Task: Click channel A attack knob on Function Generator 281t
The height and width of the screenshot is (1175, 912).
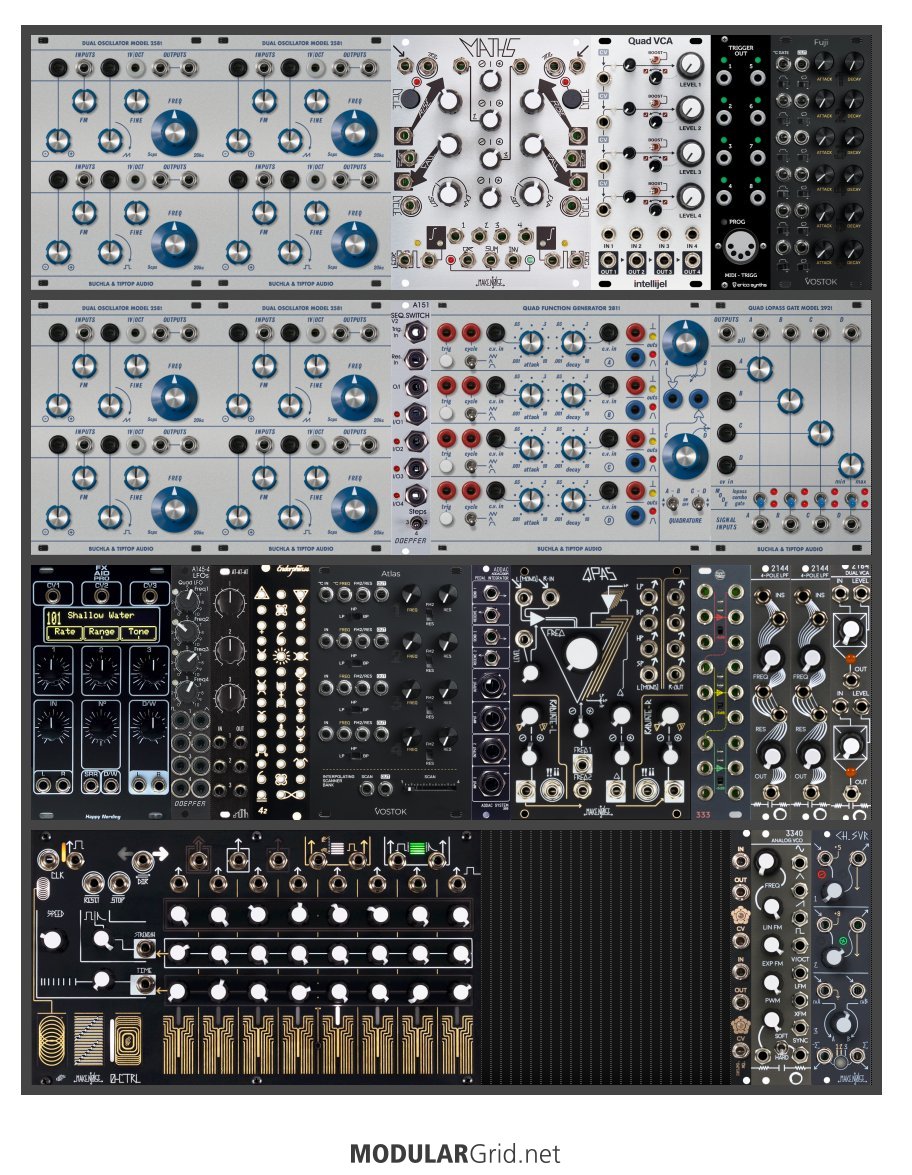Action: tap(531, 342)
